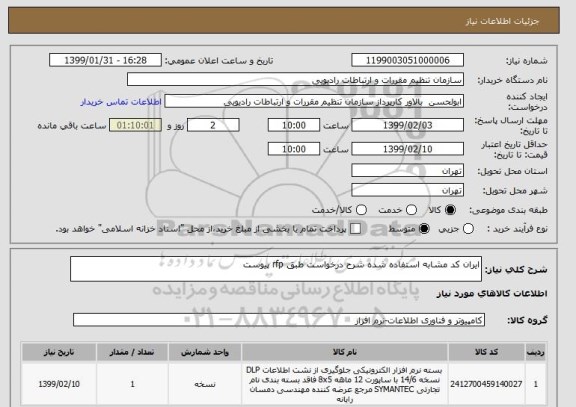Image resolution: width=576 pixels, height=407 pixels.
Task: Click the تاریخ نیاز column header
Action: [59, 352]
